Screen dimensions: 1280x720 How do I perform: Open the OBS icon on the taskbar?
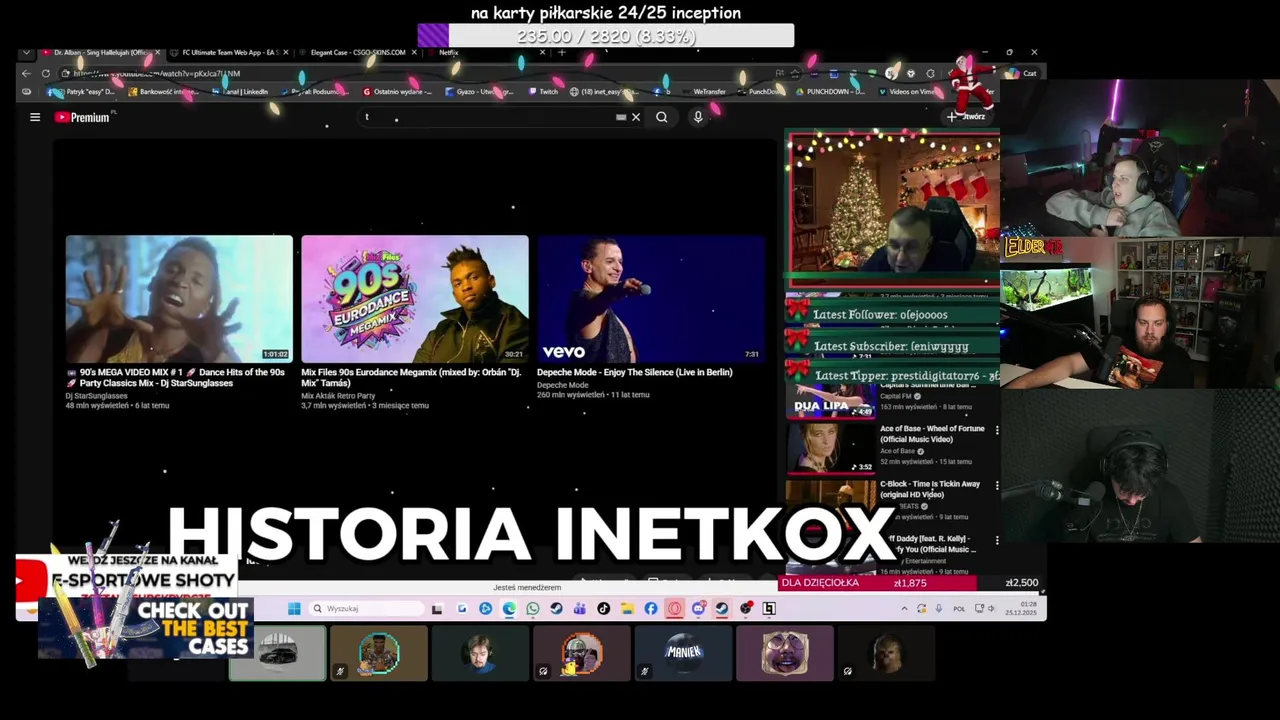click(x=746, y=608)
